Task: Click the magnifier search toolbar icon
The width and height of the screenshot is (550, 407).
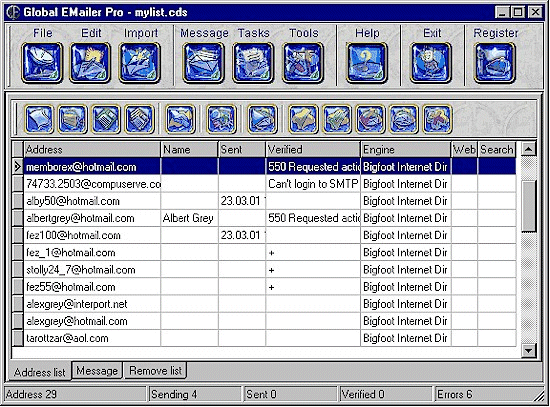Action: tap(221, 119)
